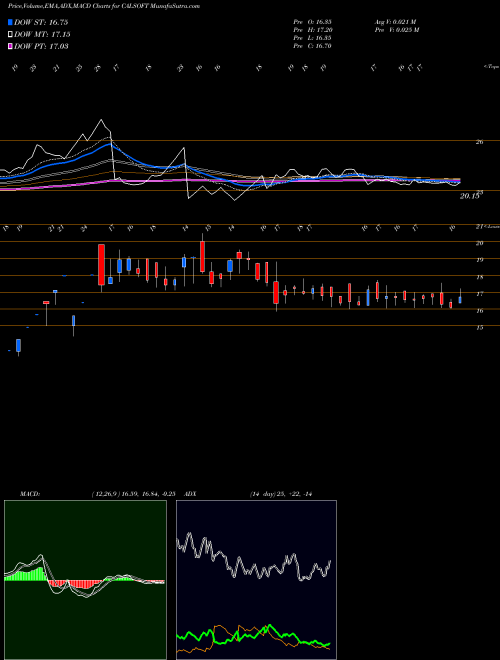Click the '(14 day) 25, -22, -14' ADX values
This screenshot has height=660, width=500.
coord(281,494)
